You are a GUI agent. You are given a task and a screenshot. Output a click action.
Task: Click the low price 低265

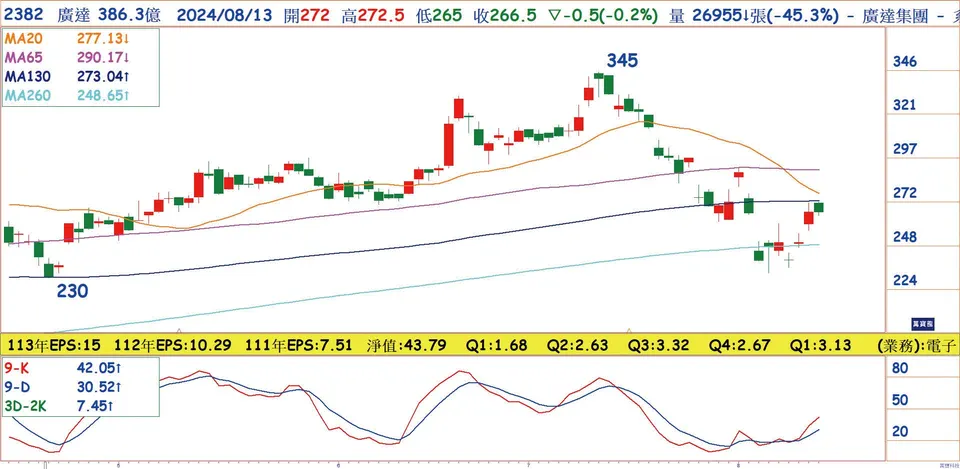tap(440, 17)
